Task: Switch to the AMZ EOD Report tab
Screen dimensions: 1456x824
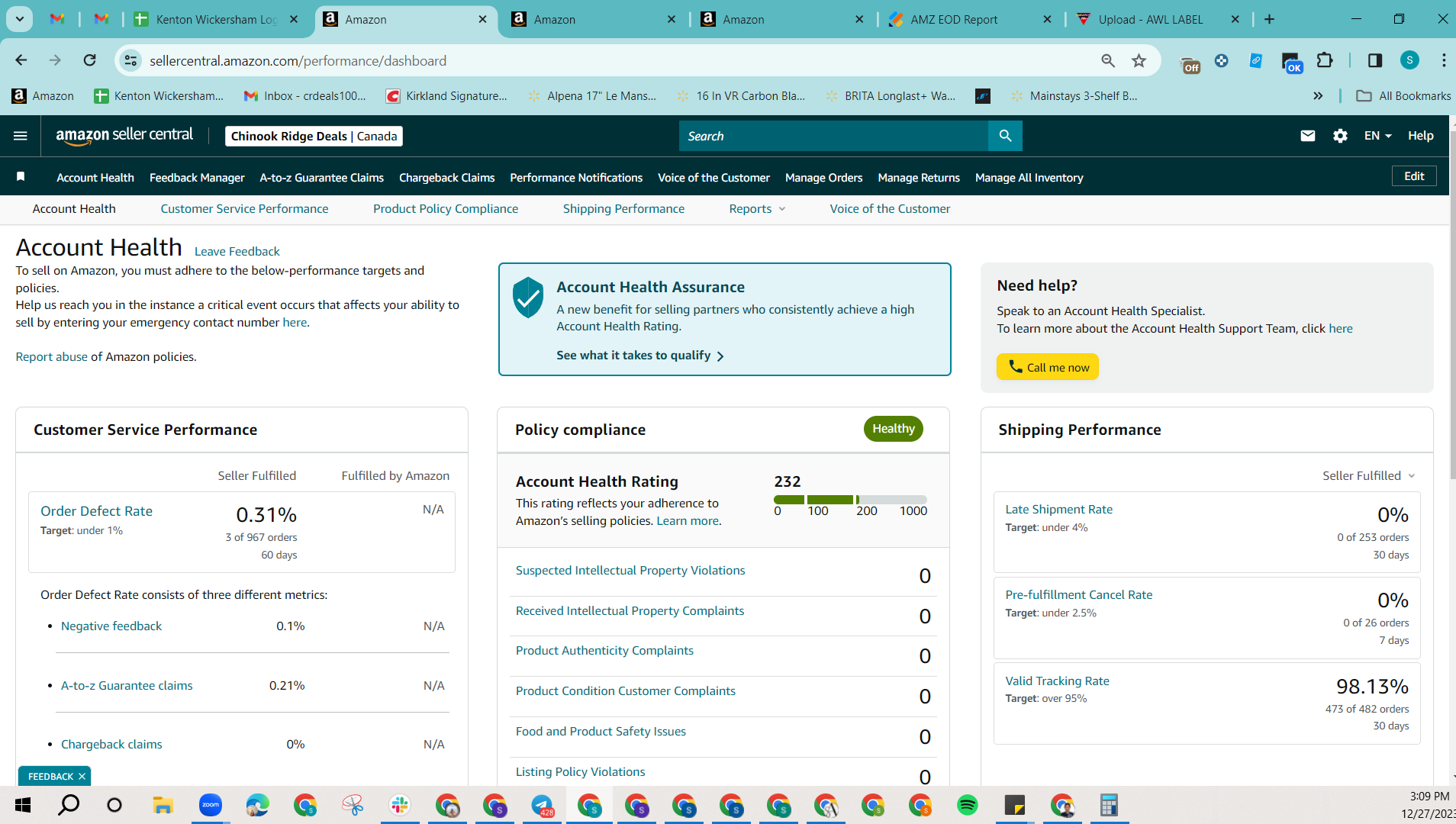Action: [954, 19]
